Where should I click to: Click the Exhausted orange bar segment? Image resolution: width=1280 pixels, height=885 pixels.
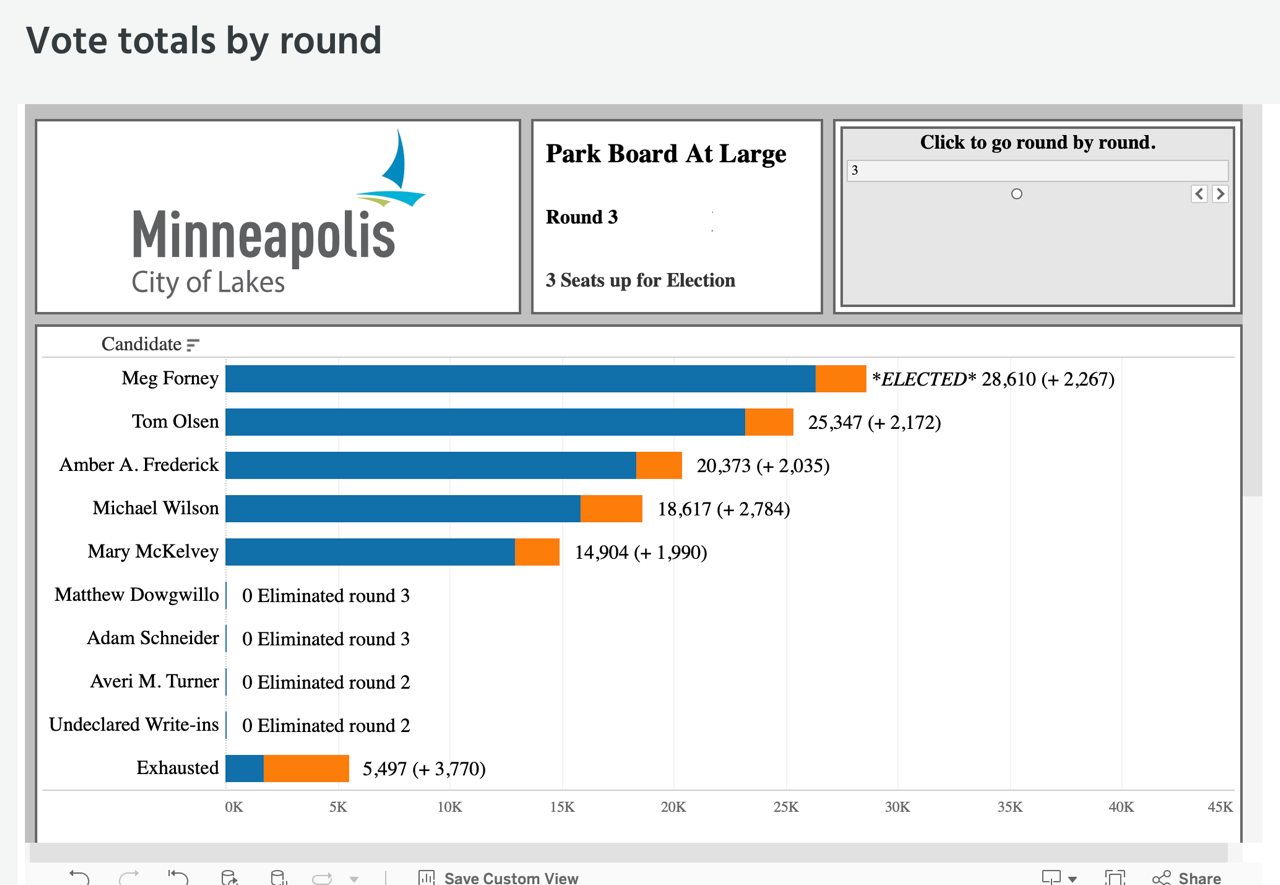306,768
